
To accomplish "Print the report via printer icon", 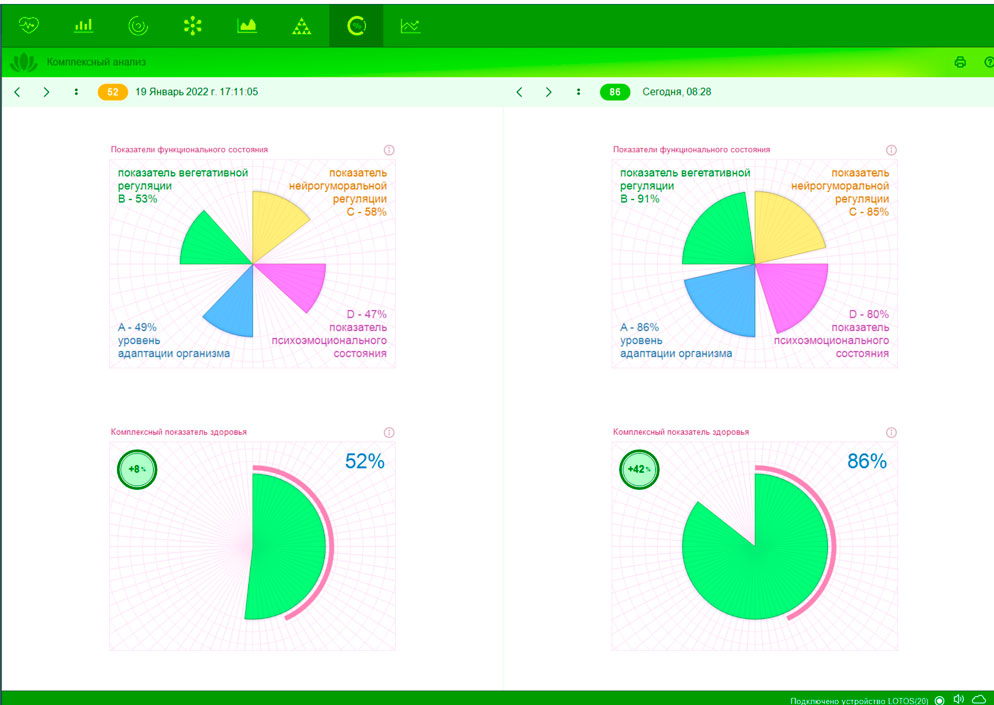I will pyautogui.click(x=960, y=62).
